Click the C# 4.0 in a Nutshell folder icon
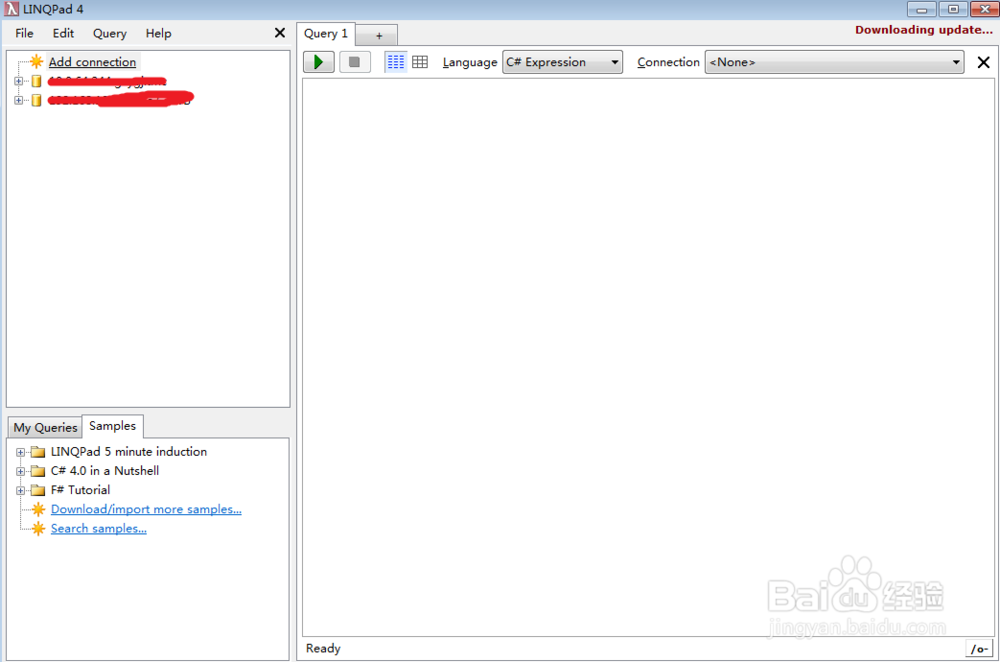The image size is (1000, 662). (x=38, y=471)
